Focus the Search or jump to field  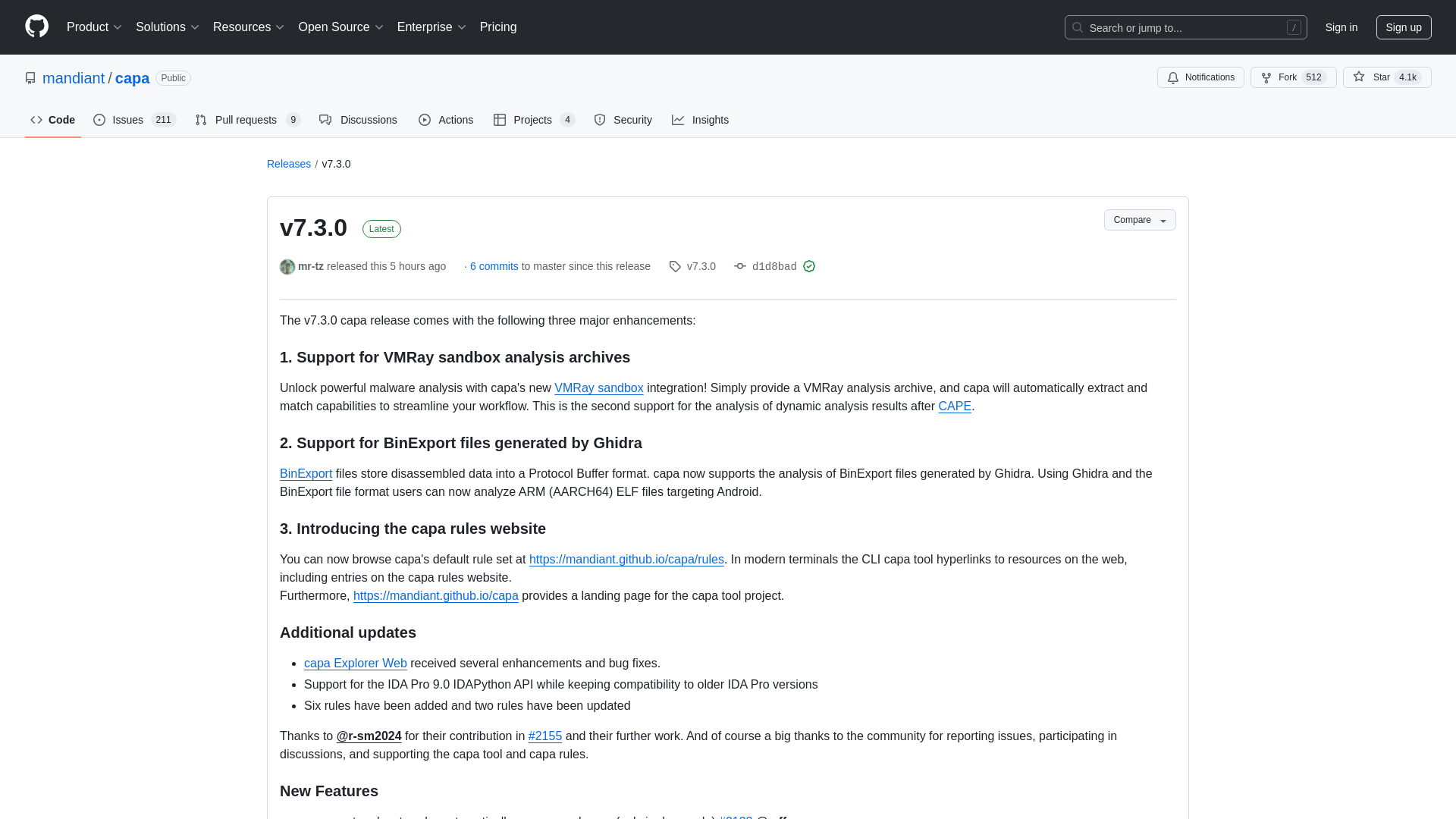coord(1185,27)
